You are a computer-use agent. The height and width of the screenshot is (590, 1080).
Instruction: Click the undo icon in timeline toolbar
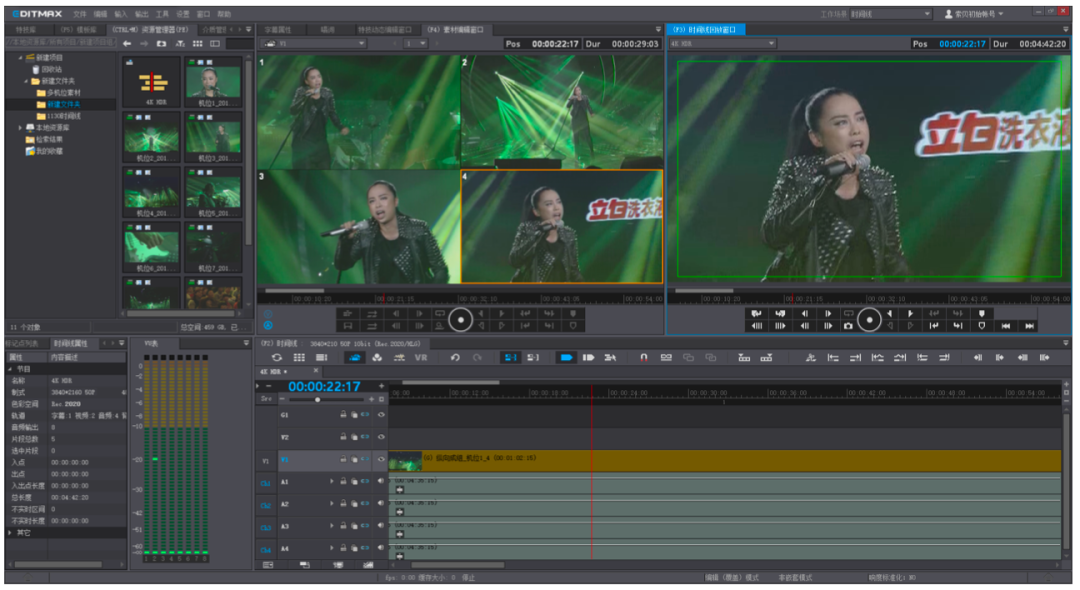pos(455,357)
